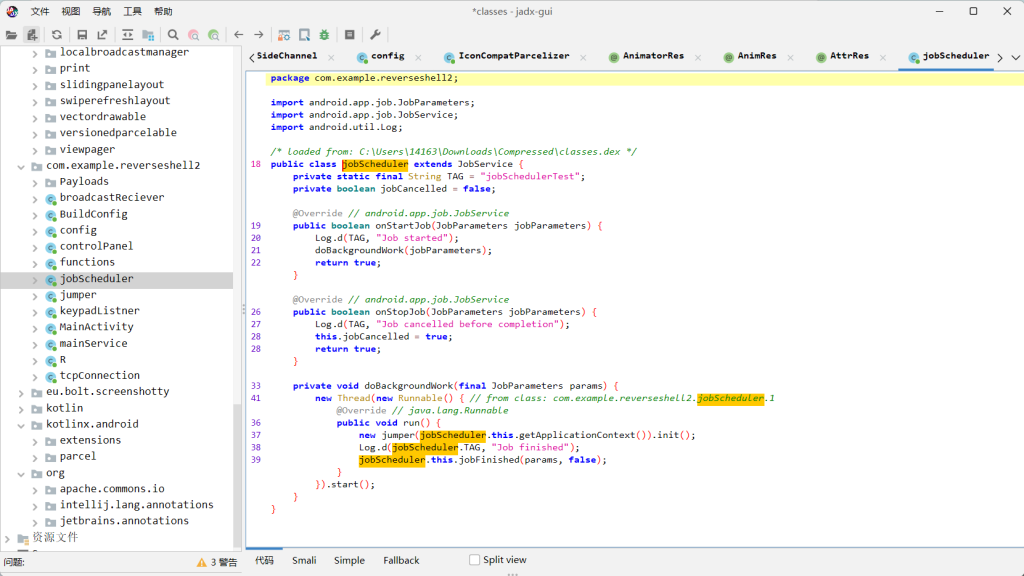Viewport: 1024px width, 576px height.
Task: Collapse the com.example.reverseshell2 package
Action: tap(22, 166)
